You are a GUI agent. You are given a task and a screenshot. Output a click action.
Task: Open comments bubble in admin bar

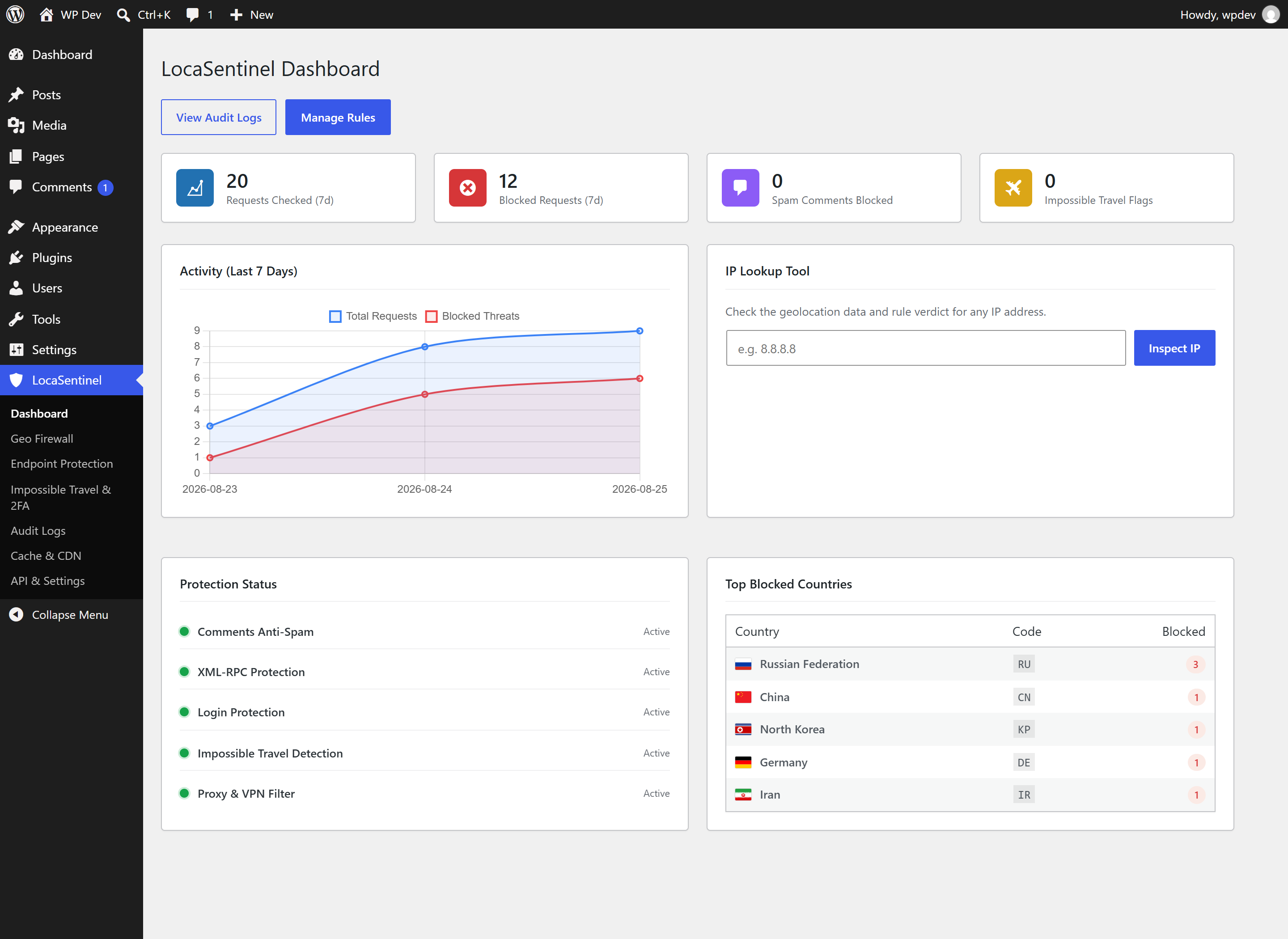(x=193, y=15)
